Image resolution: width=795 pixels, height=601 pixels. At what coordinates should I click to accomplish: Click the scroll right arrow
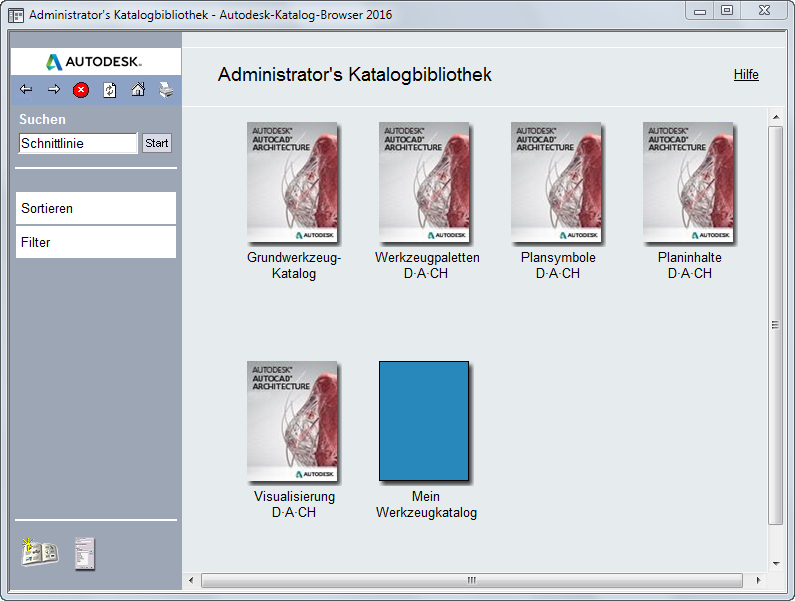pyautogui.click(x=758, y=580)
